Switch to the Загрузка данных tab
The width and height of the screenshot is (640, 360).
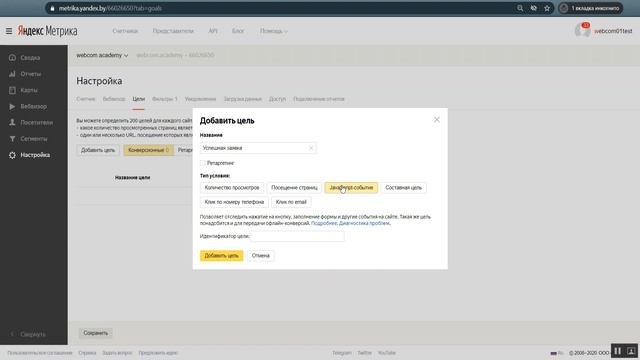coord(242,99)
